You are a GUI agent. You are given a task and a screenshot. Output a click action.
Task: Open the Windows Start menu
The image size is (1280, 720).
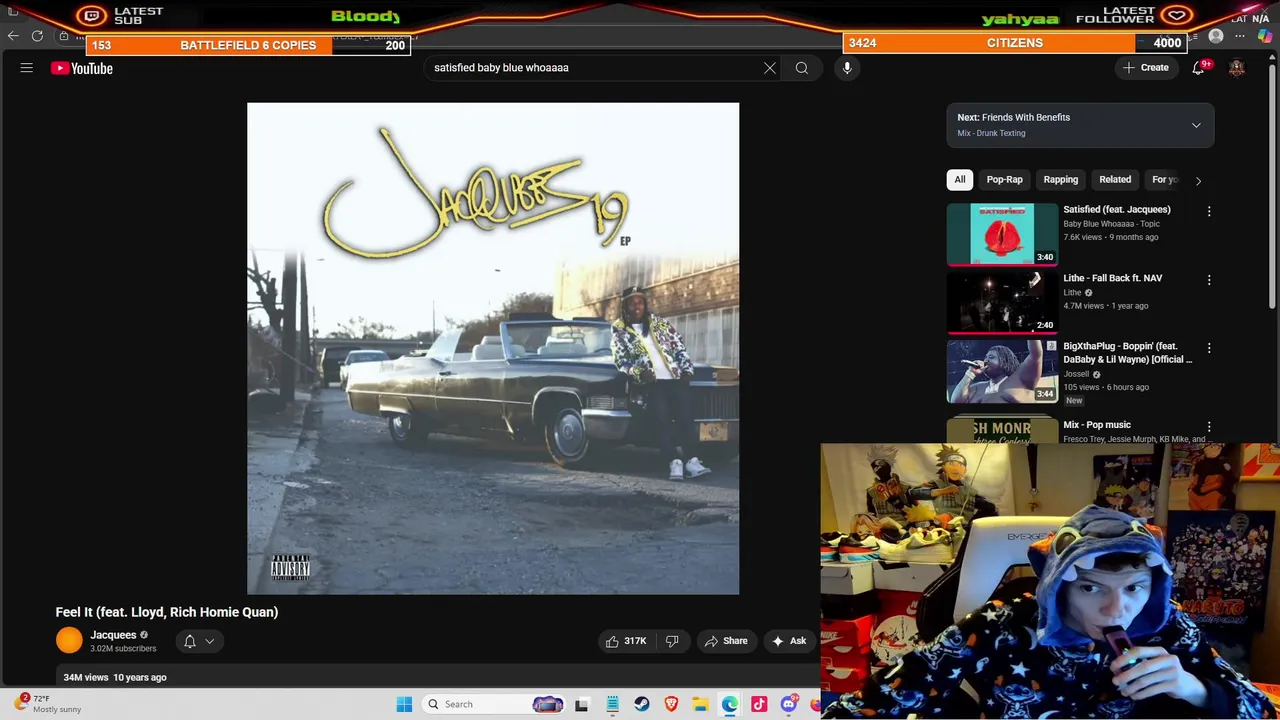tap(404, 704)
